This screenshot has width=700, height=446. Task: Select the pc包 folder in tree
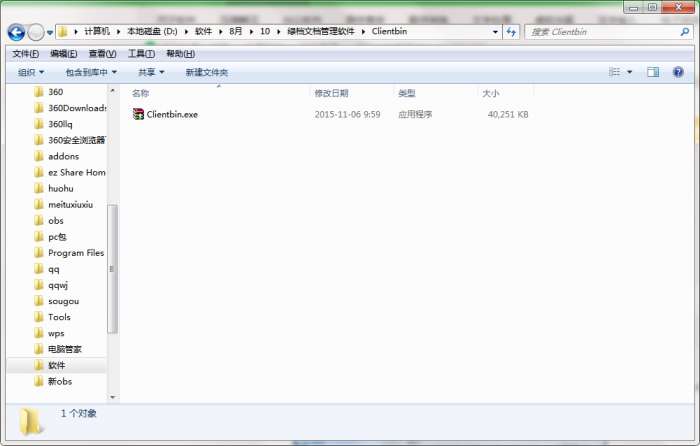click(x=57, y=237)
